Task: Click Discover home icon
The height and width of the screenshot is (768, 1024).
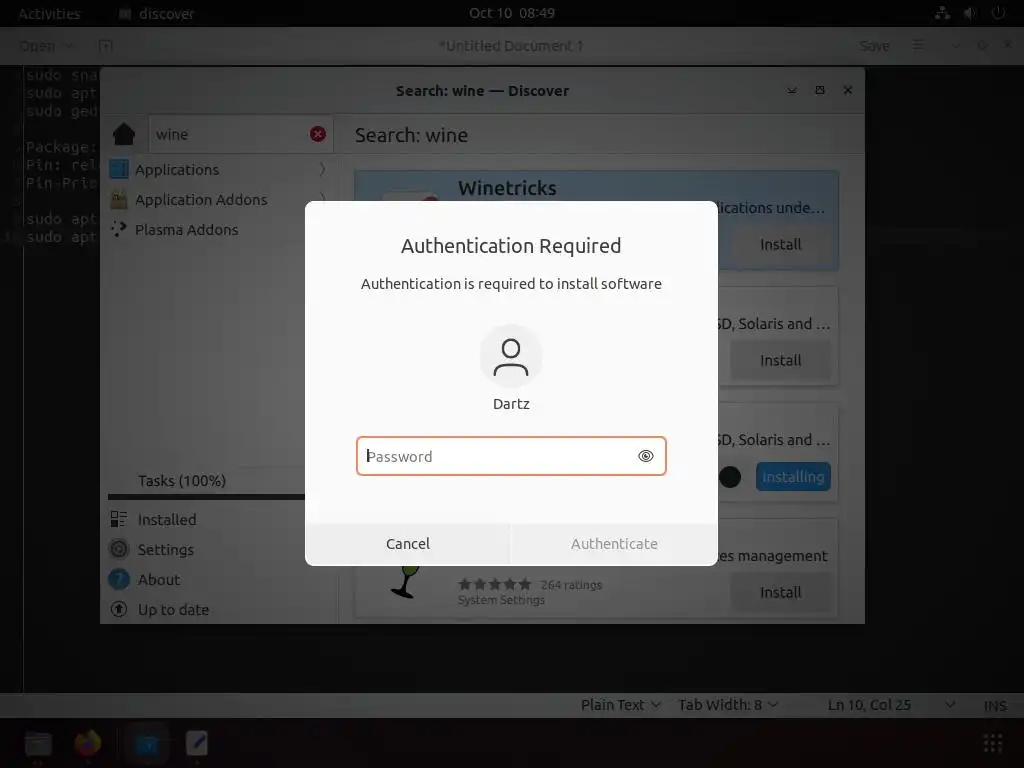Action: click(123, 135)
